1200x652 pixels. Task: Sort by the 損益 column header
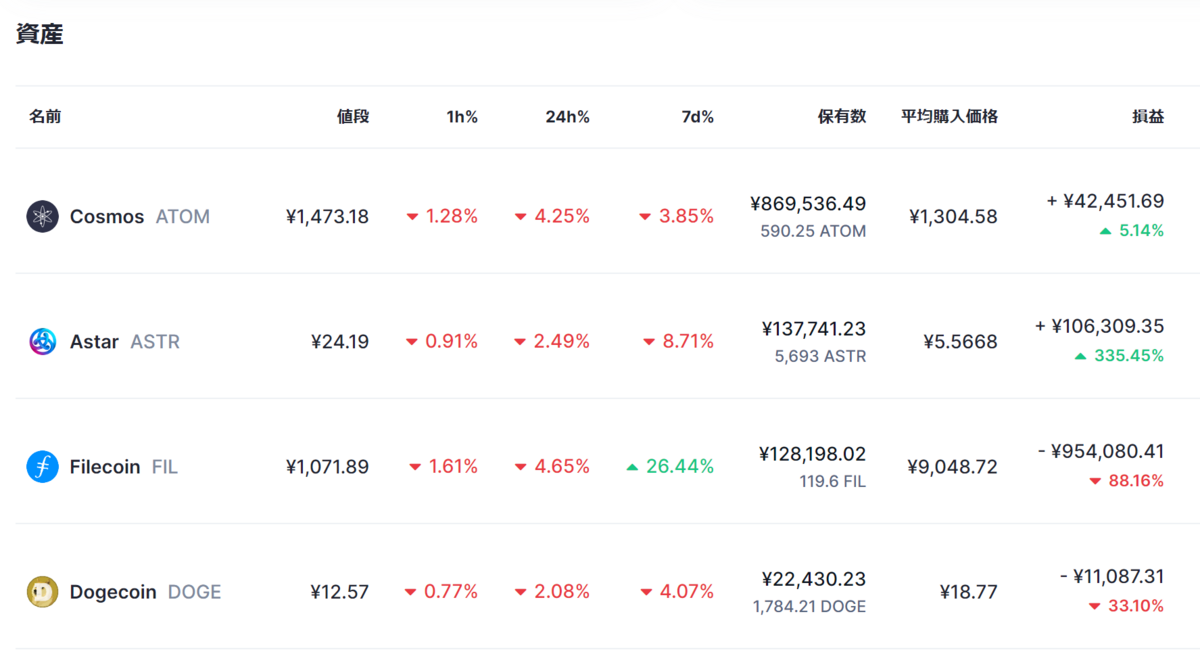pos(1148,117)
